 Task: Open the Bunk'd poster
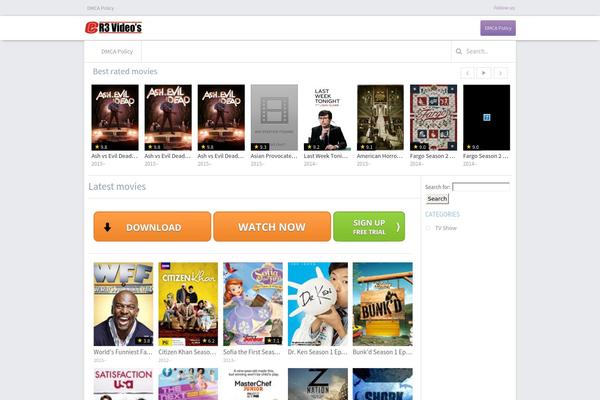point(383,304)
